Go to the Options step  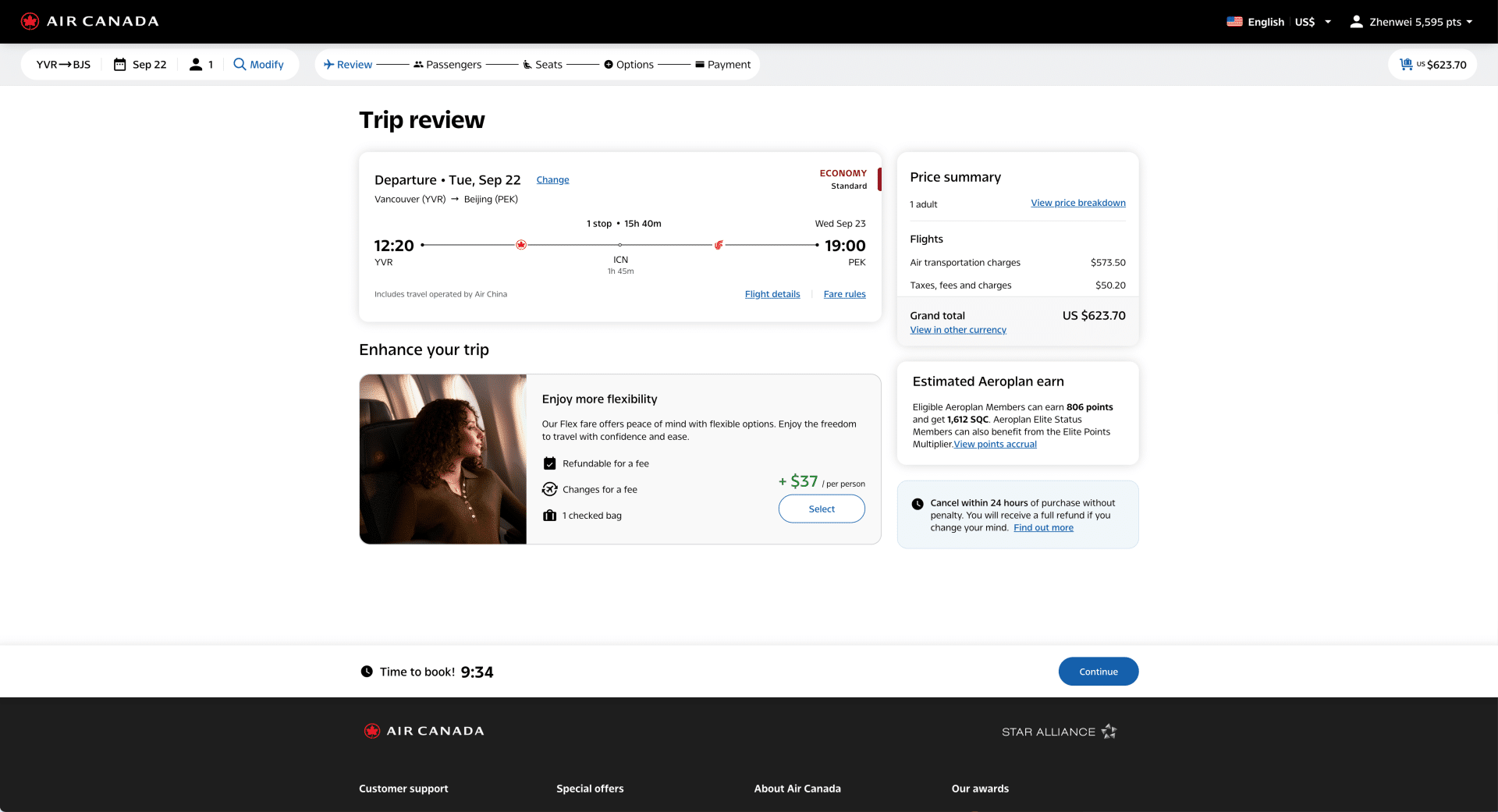point(629,65)
